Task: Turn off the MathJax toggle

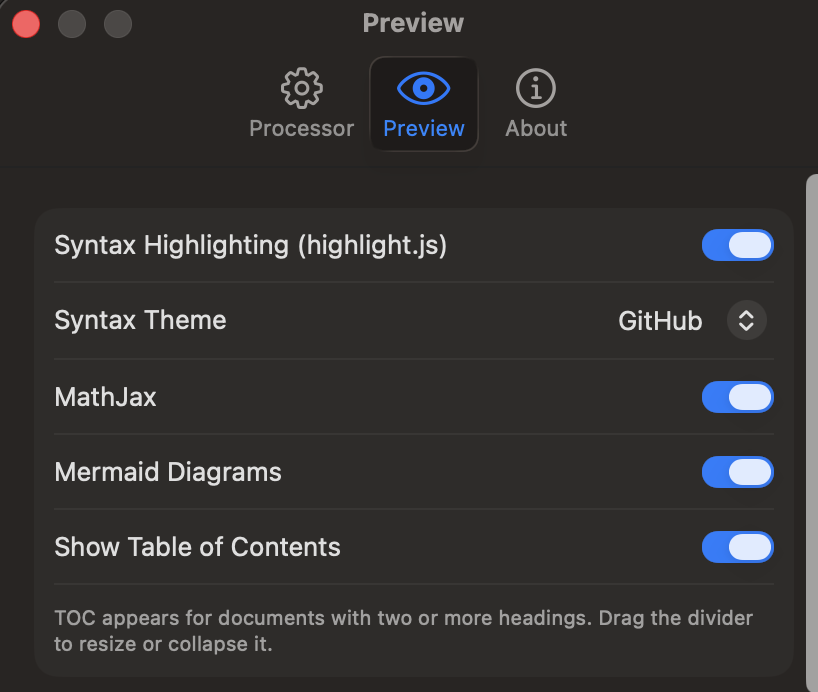Action: 738,397
